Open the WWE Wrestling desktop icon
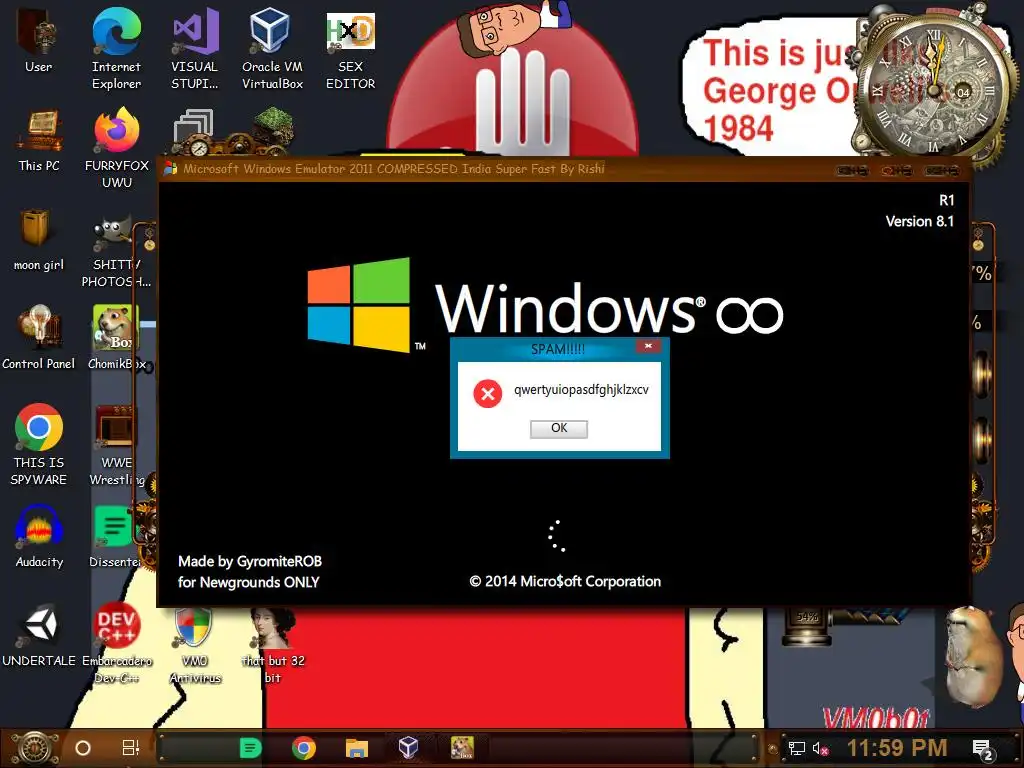This screenshot has height=768, width=1024. pyautogui.click(x=116, y=445)
